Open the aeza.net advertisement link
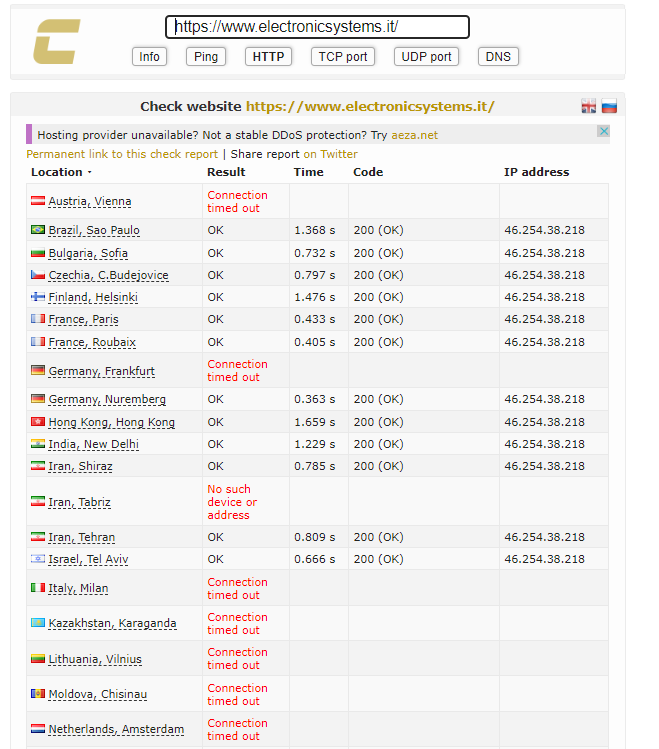The width and height of the screenshot is (659, 749). tap(414, 135)
